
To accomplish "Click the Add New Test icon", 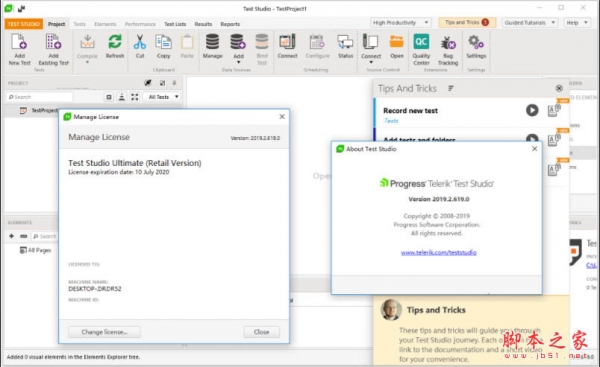I will [x=19, y=41].
